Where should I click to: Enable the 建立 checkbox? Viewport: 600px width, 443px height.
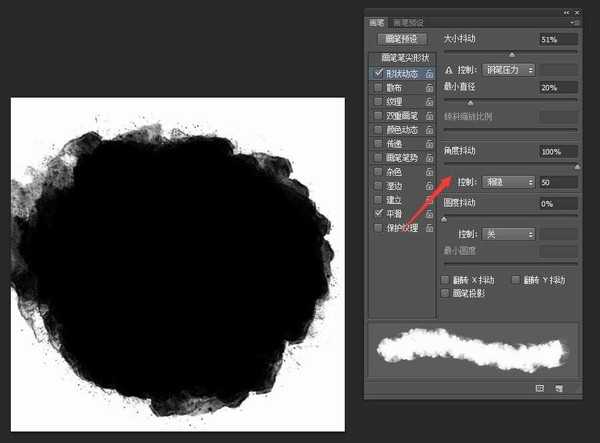378,199
